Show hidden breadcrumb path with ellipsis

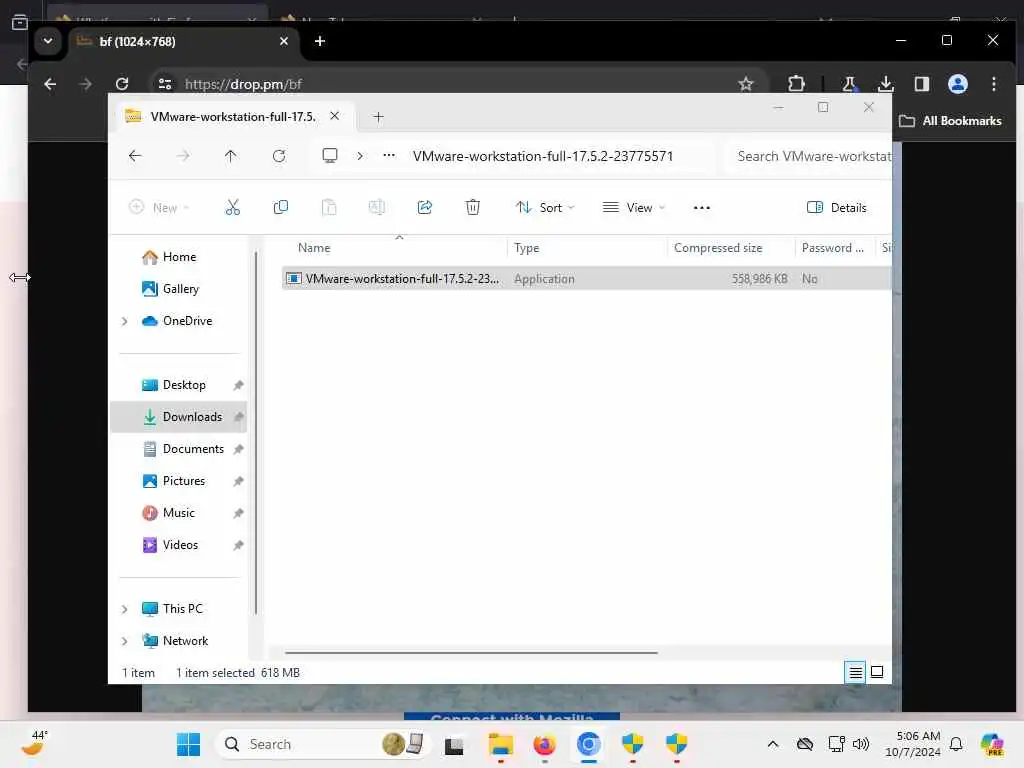click(389, 156)
